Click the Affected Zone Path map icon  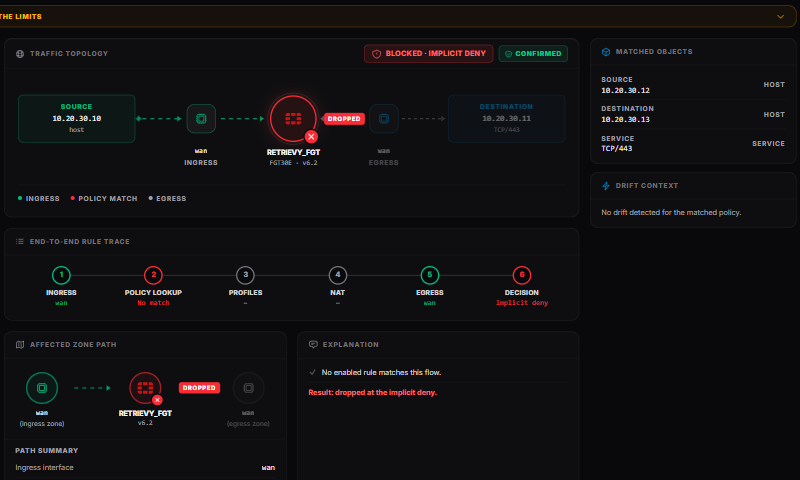click(20, 344)
